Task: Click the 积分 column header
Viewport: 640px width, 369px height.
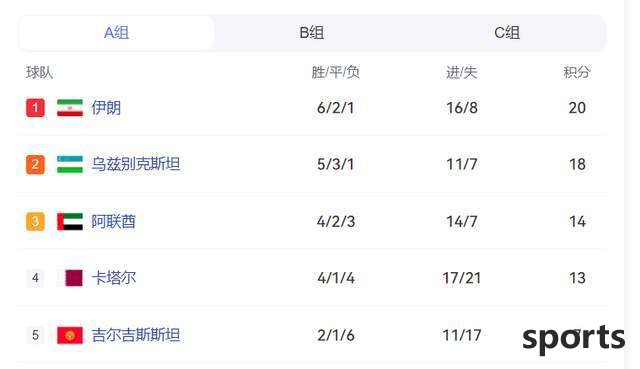Action: click(577, 73)
